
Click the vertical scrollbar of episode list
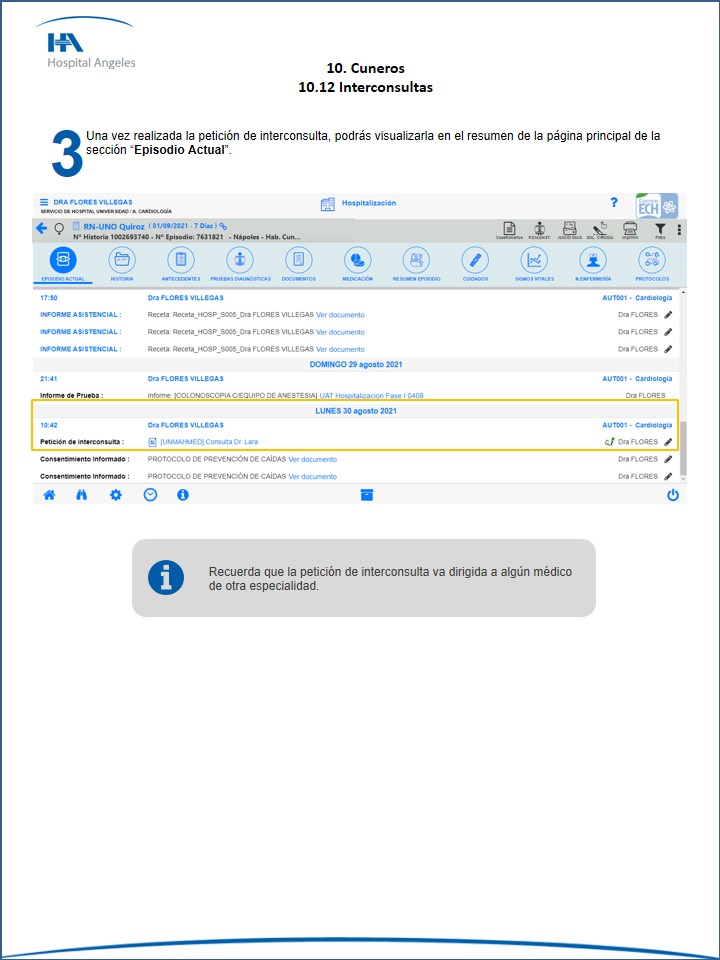(x=684, y=440)
